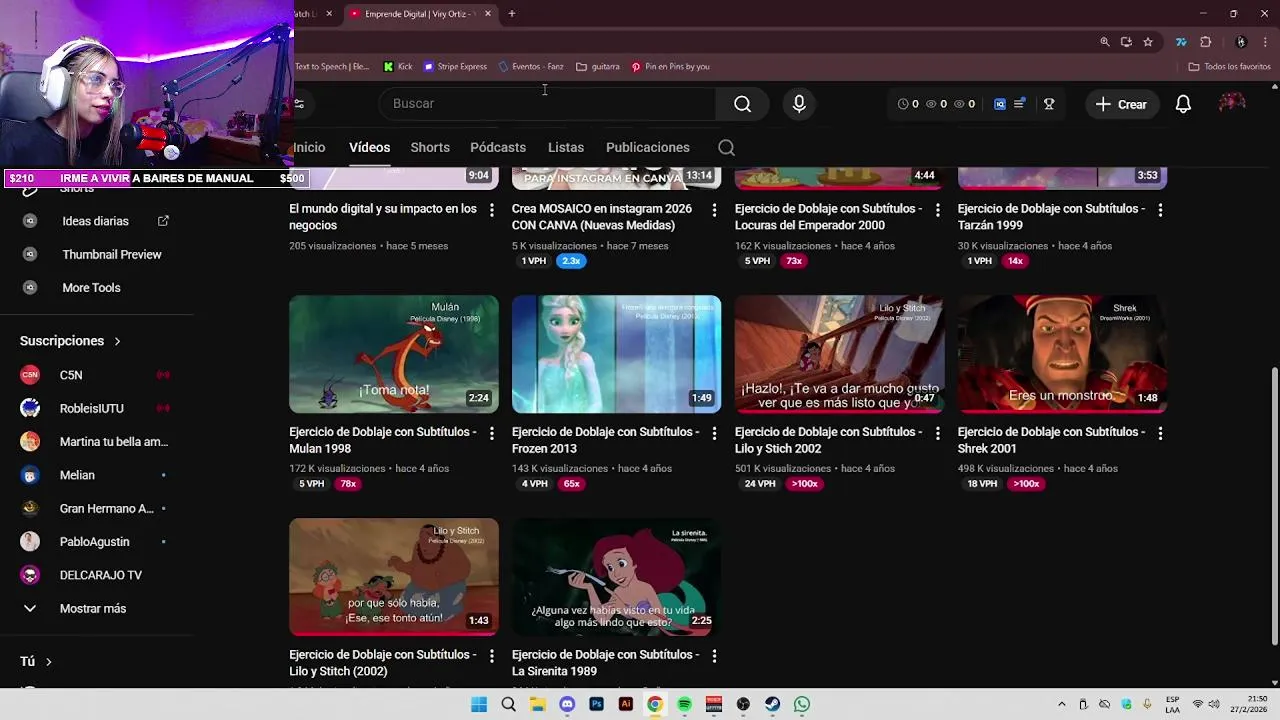
Task: Play La Sirenita 1989 video thumbnail
Action: [616, 577]
